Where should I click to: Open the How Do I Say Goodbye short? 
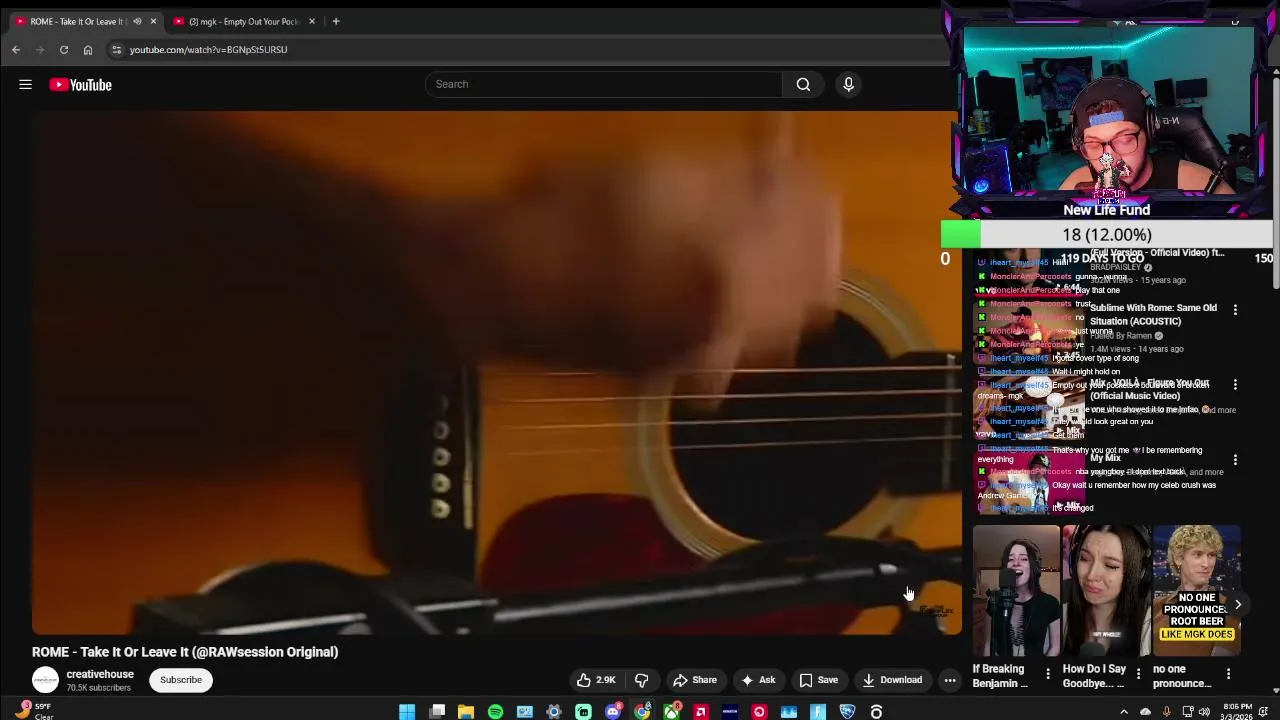coord(1106,591)
